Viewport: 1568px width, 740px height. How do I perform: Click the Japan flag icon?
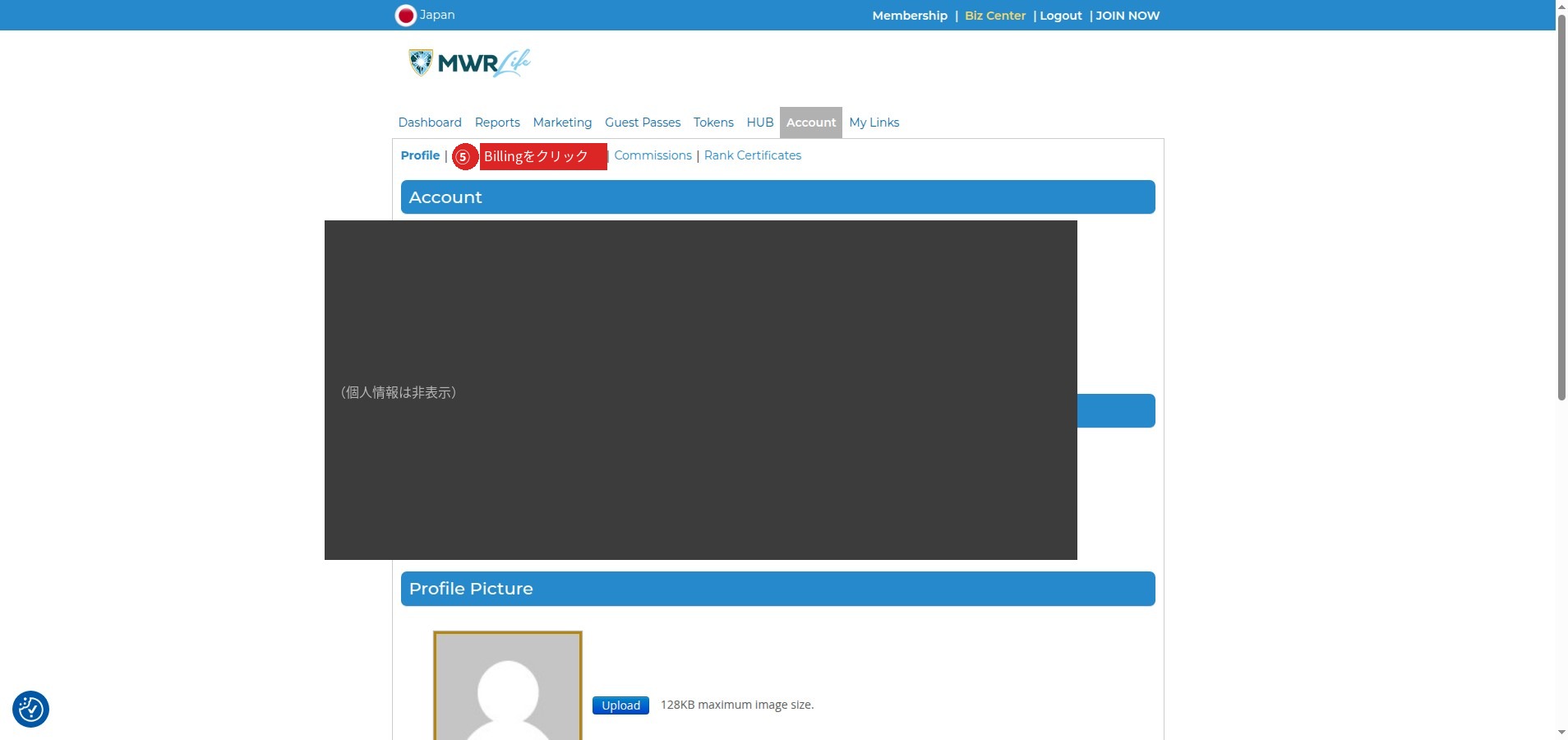[x=406, y=16]
